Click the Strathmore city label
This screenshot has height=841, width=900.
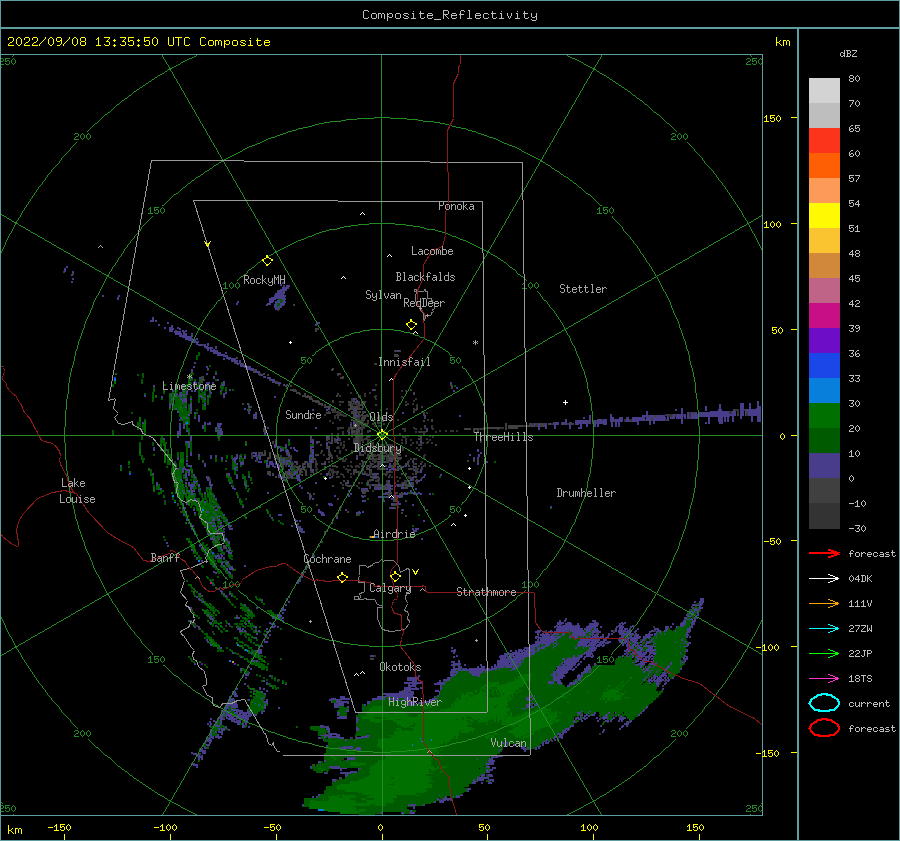(486, 592)
